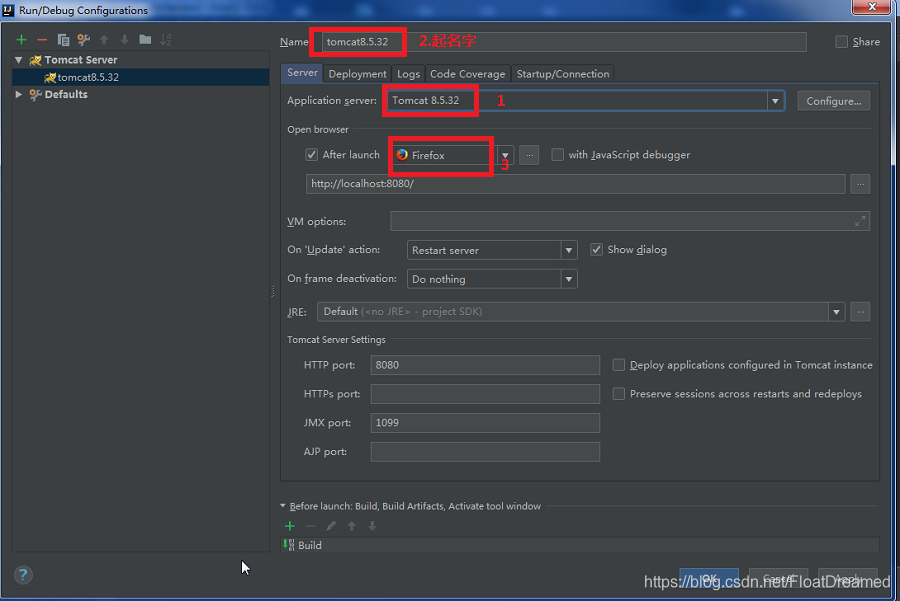Switch to the Logs tab
This screenshot has height=601, width=900.
(408, 74)
